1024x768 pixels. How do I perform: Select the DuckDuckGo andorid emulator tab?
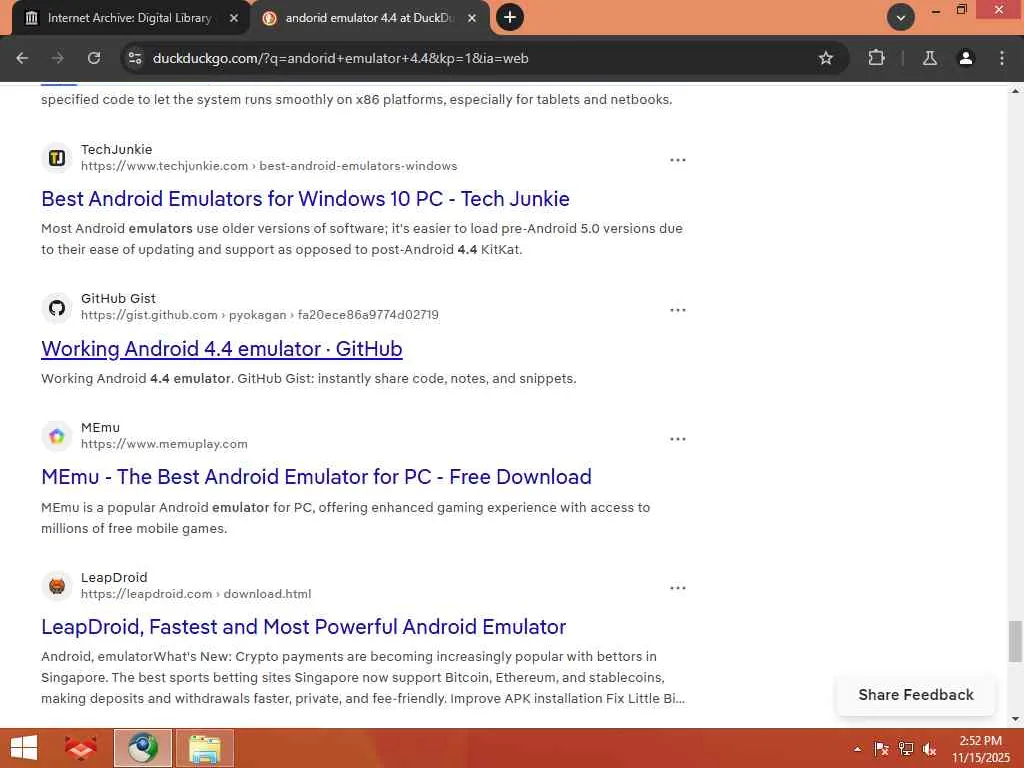(370, 18)
